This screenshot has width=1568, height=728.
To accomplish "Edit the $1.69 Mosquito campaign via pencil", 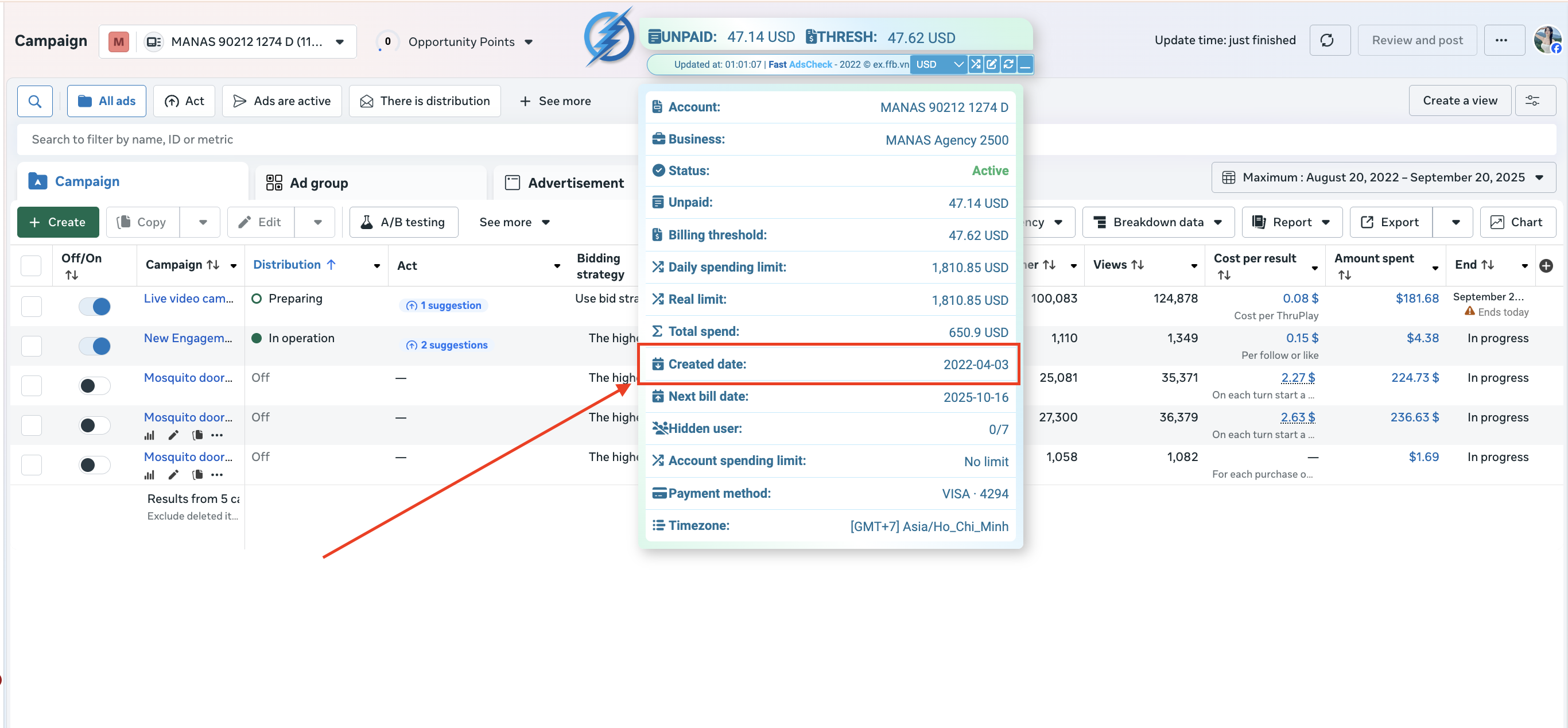I will 173,474.
